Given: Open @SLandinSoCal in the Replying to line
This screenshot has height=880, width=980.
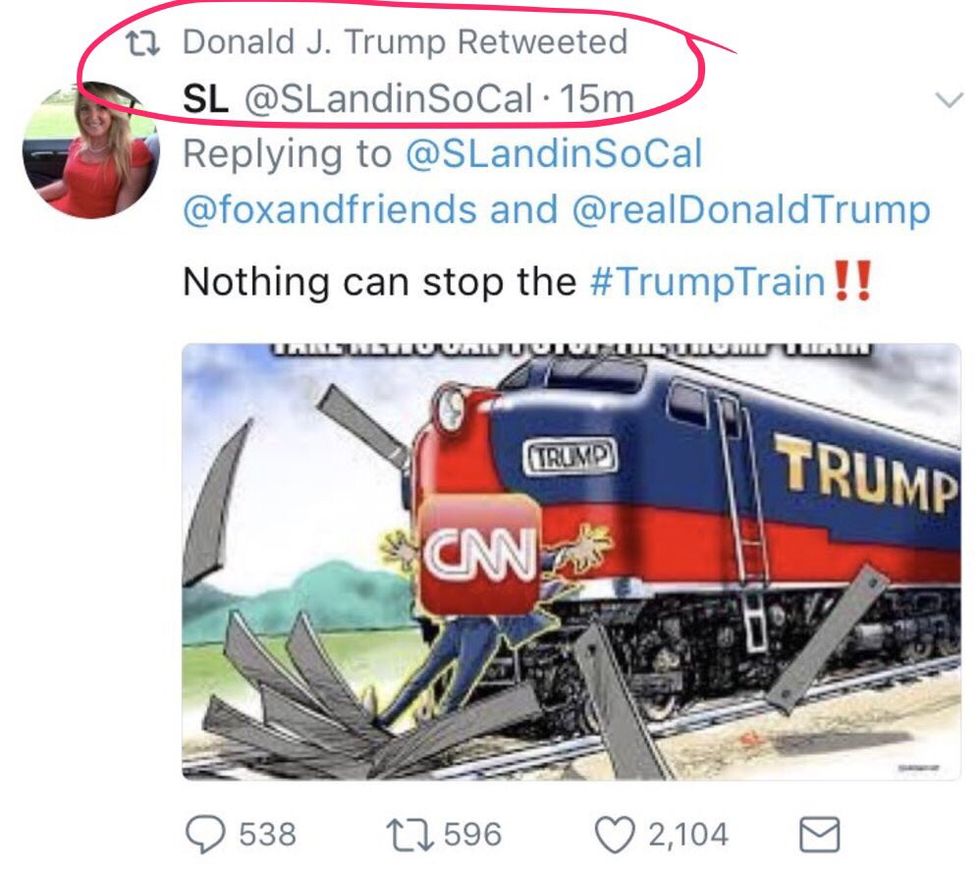Looking at the screenshot, I should (554, 154).
